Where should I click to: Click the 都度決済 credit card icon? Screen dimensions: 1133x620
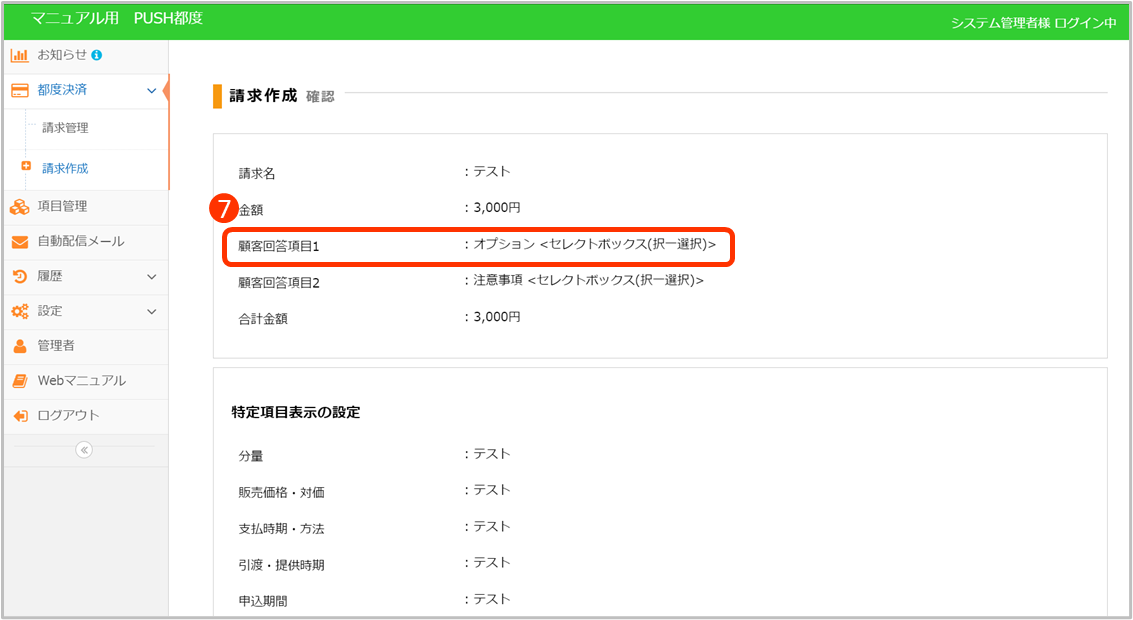pyautogui.click(x=19, y=90)
